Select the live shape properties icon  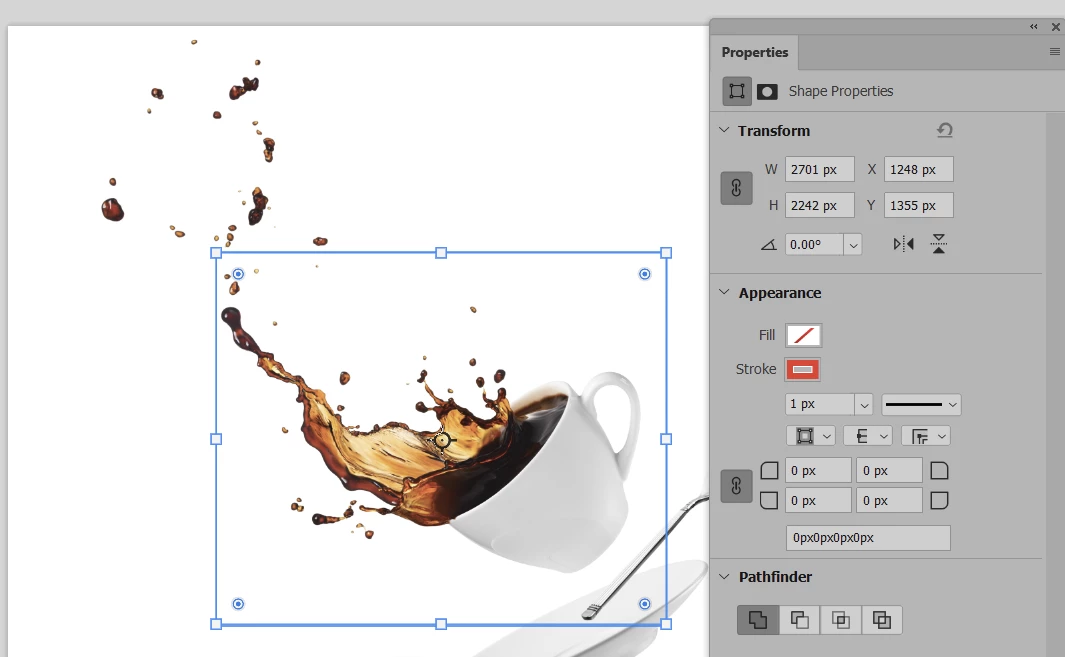737,91
